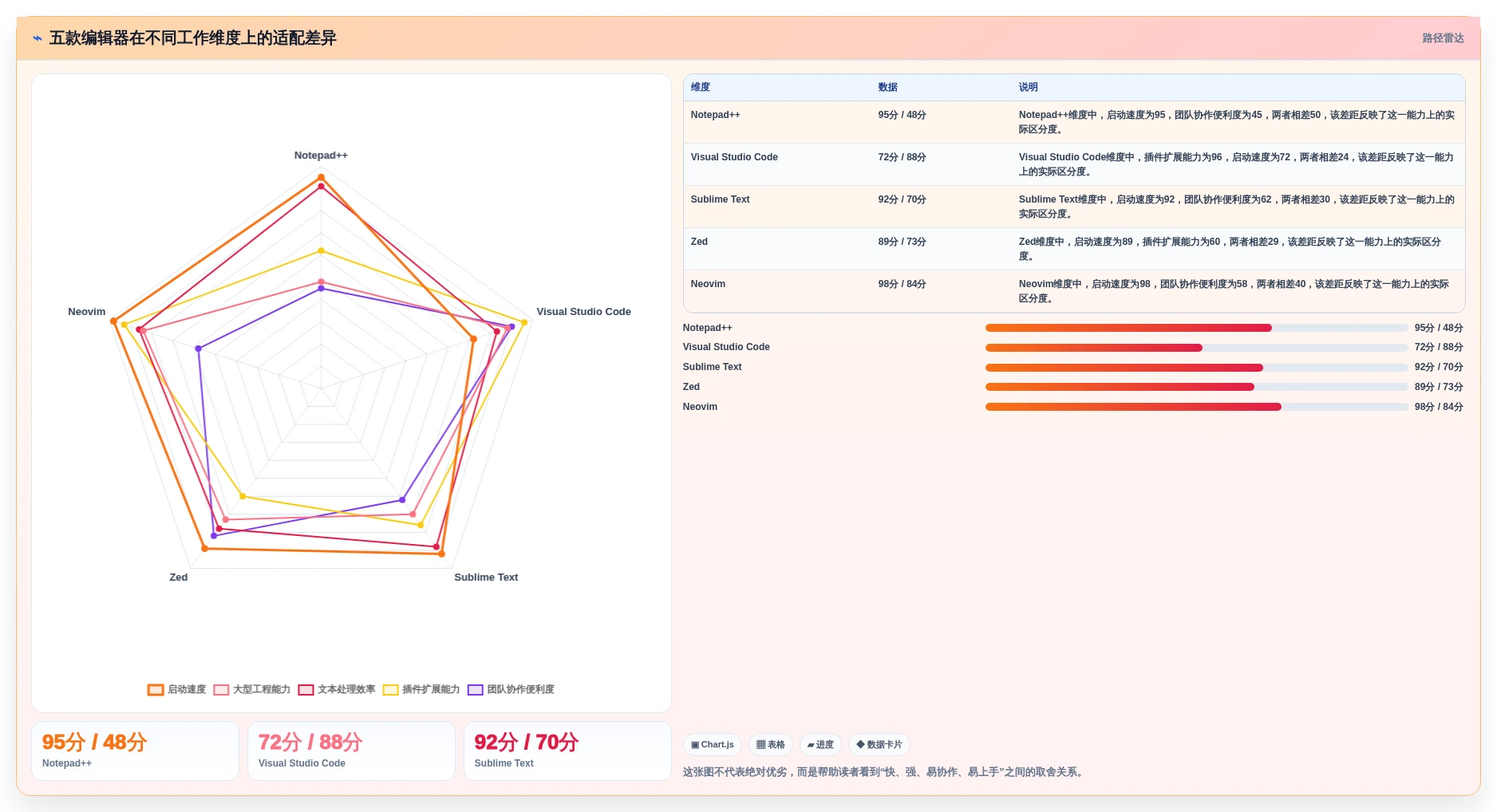Click the 说明 column header
Image resolution: width=1497 pixels, height=812 pixels.
(1029, 88)
